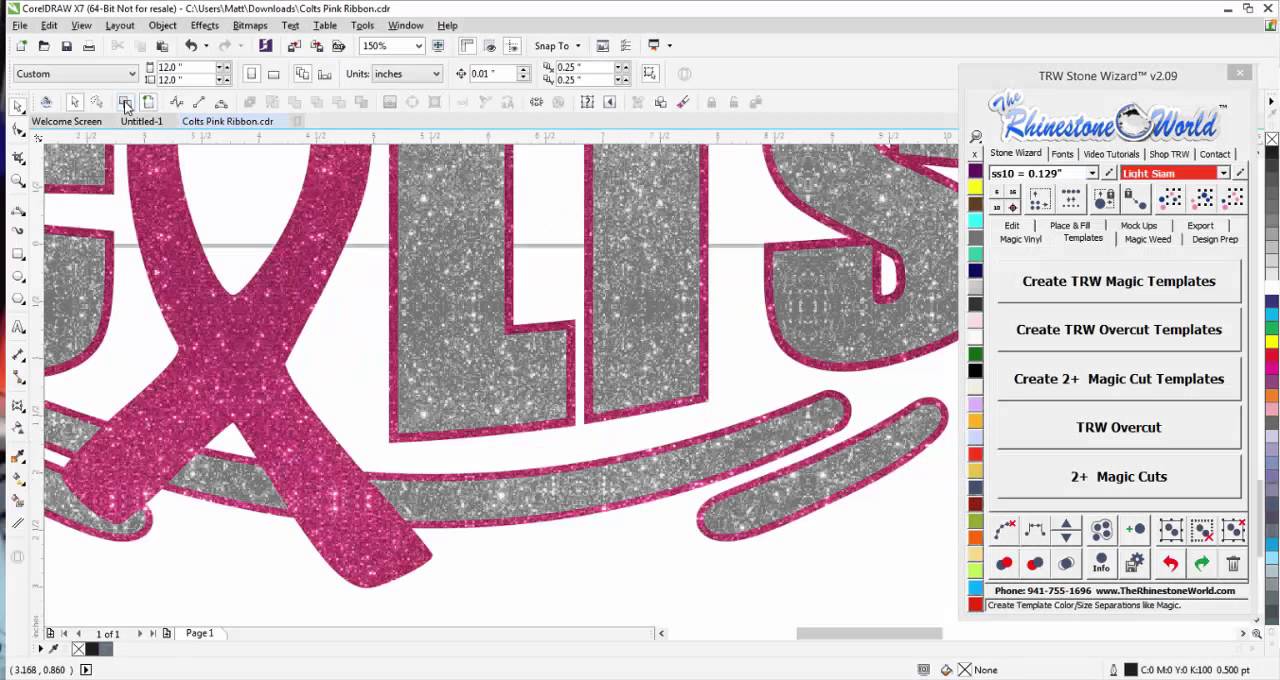Screen dimensions: 1280x680
Task: Click the Open folder icon in the toolbar
Action: (x=44, y=46)
